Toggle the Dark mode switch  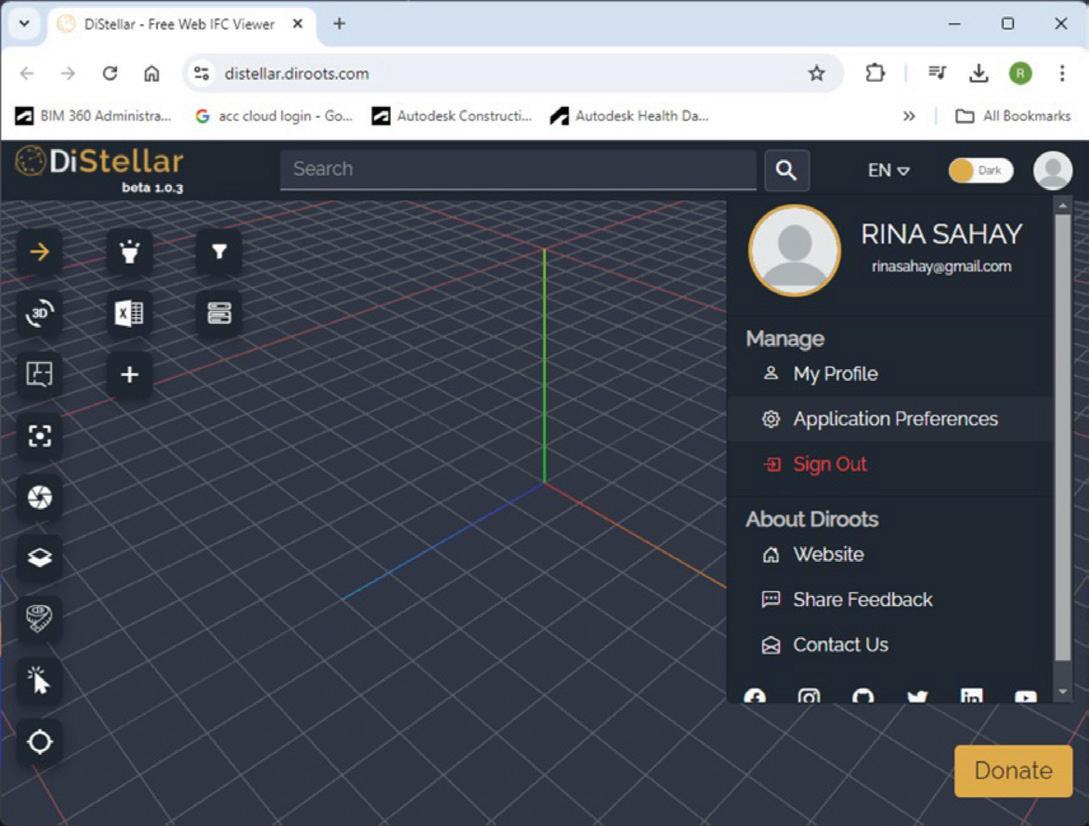coord(981,170)
